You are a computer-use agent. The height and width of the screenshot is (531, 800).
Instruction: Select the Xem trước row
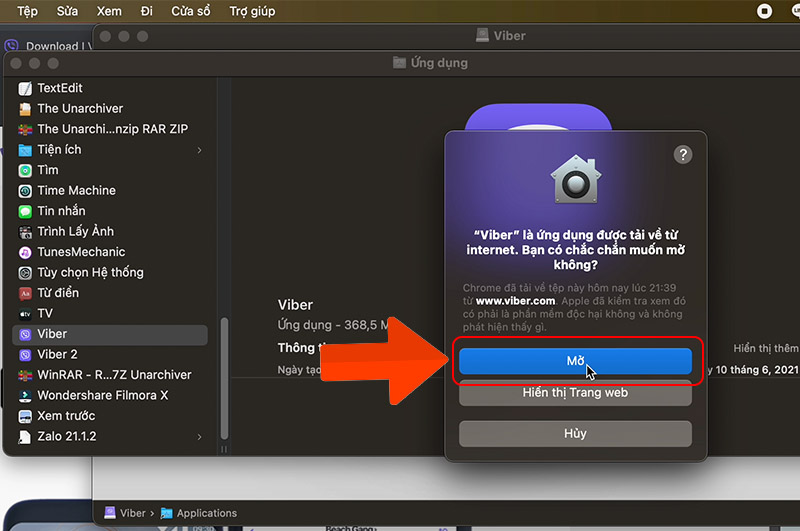pos(110,417)
